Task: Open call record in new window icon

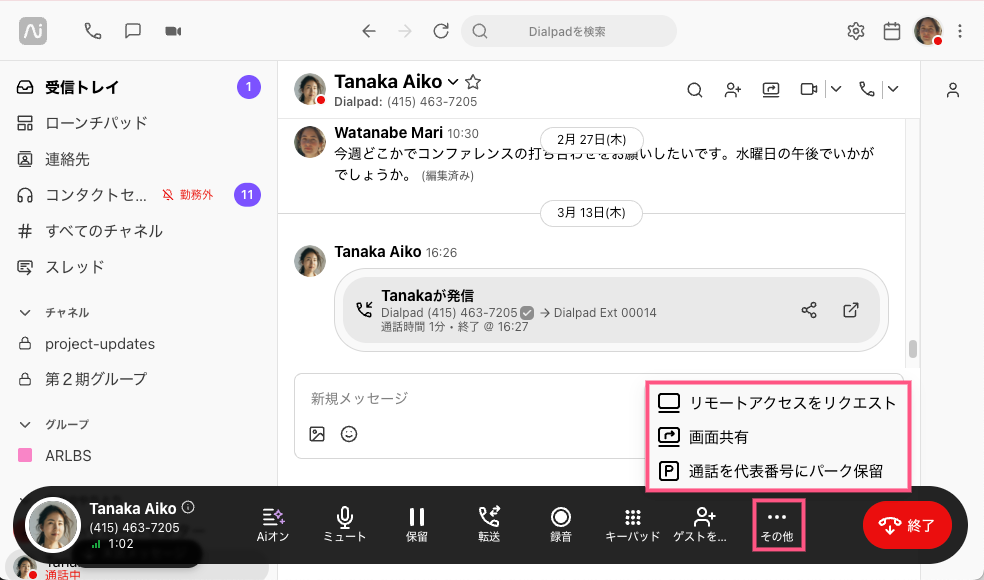Action: (x=851, y=310)
